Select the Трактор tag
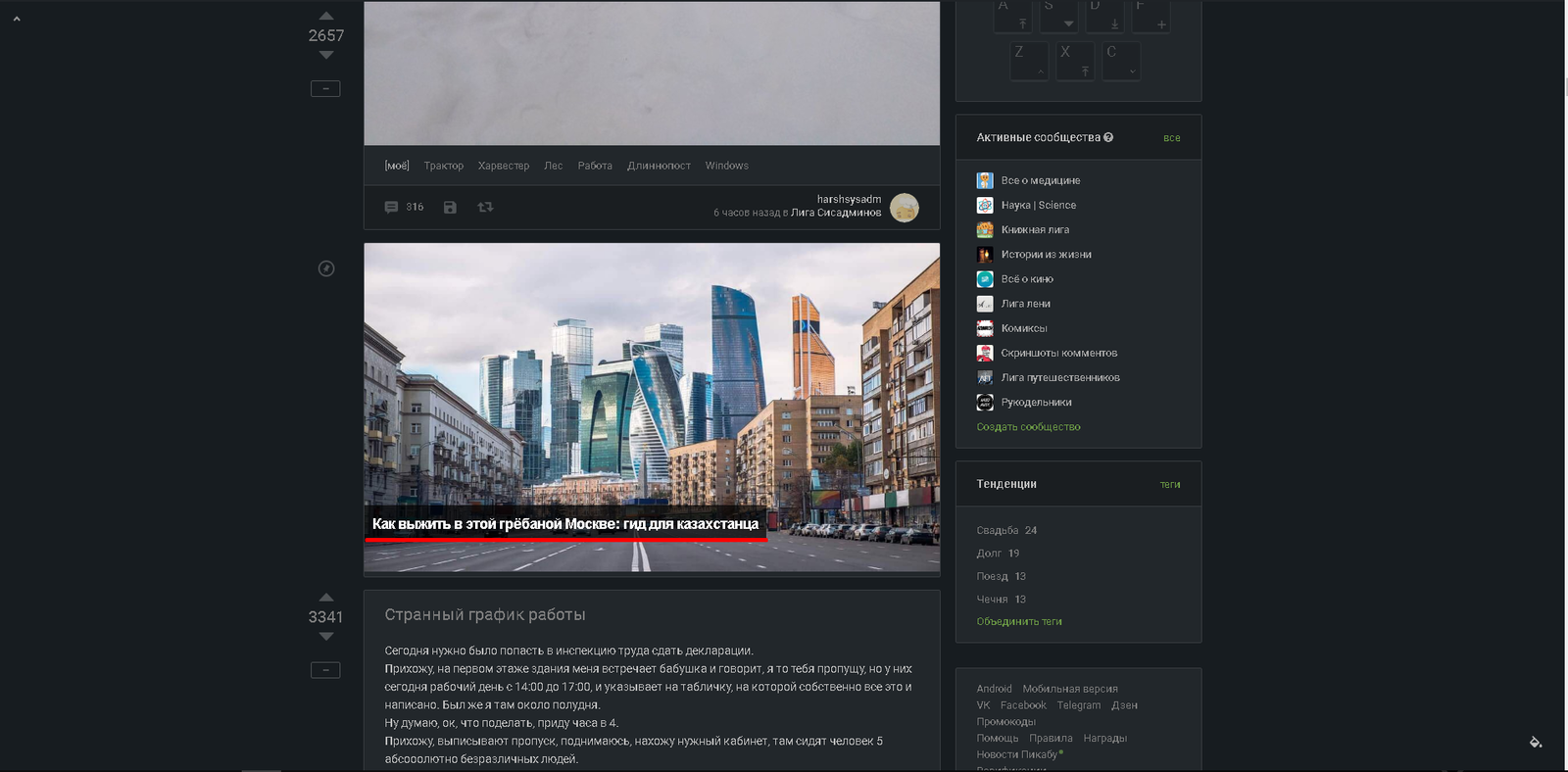Viewport: 1568px width, 772px height. pos(444,166)
